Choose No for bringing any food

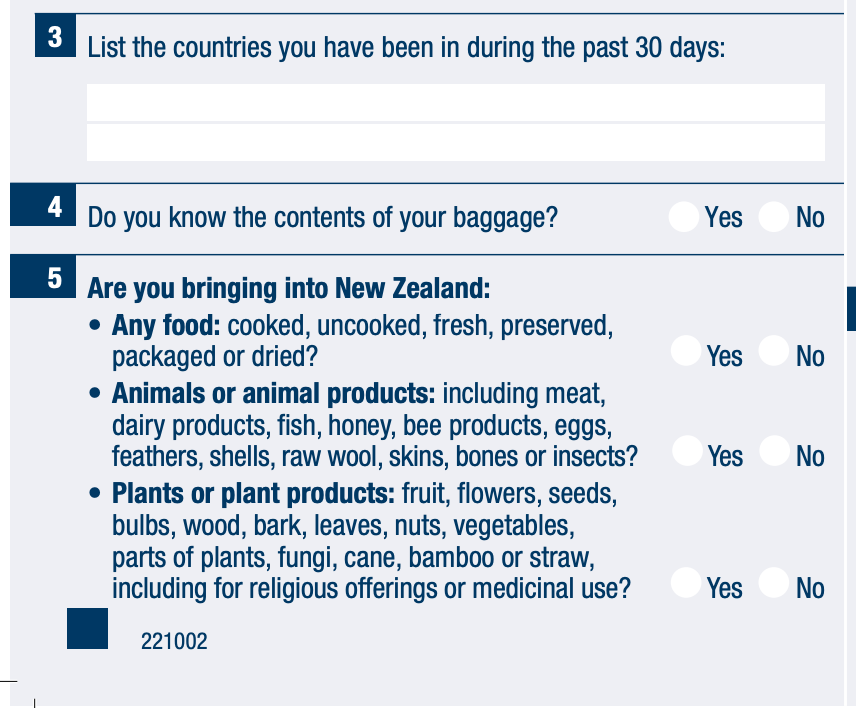pos(774,350)
